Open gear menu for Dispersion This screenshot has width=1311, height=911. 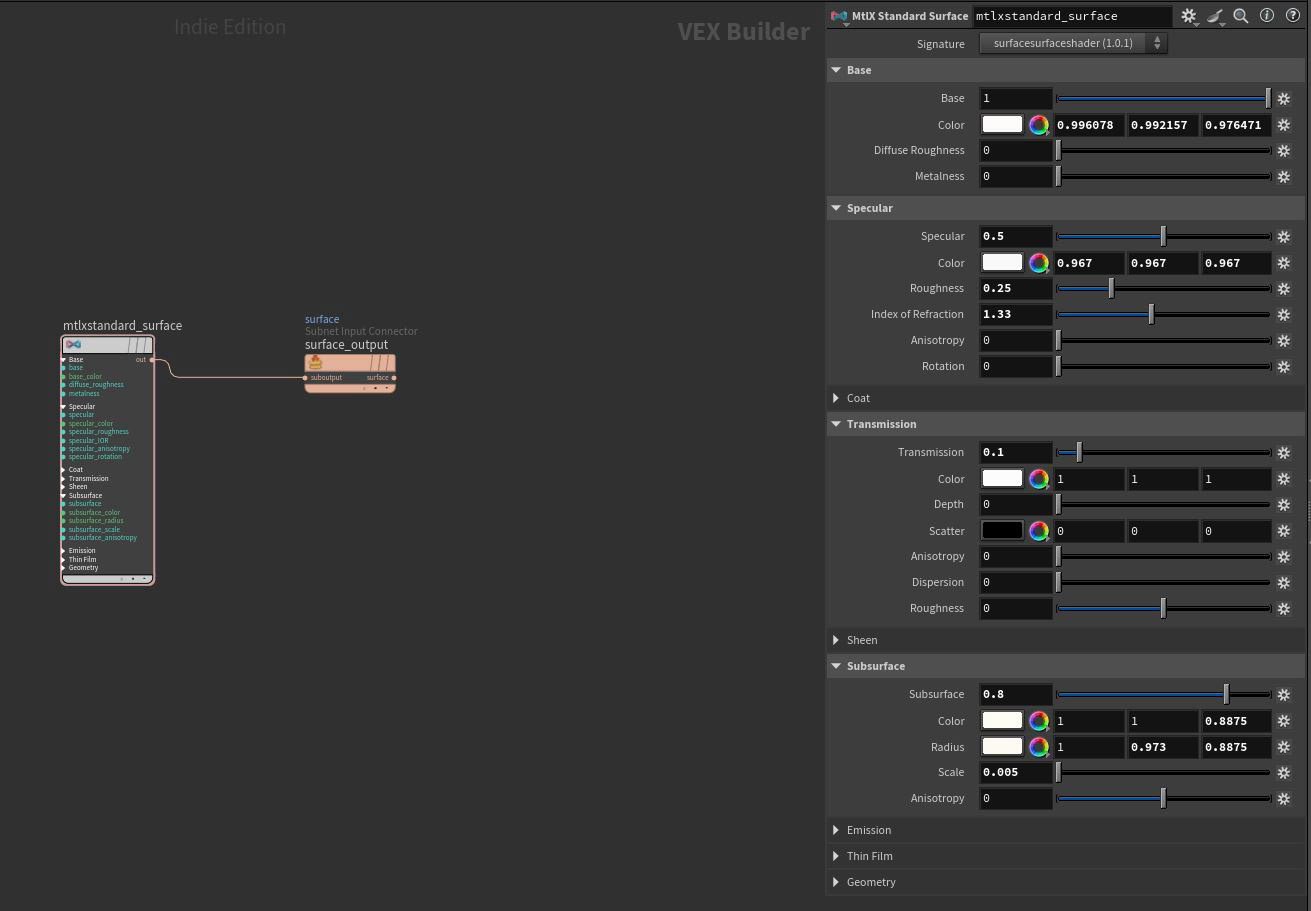click(1284, 583)
